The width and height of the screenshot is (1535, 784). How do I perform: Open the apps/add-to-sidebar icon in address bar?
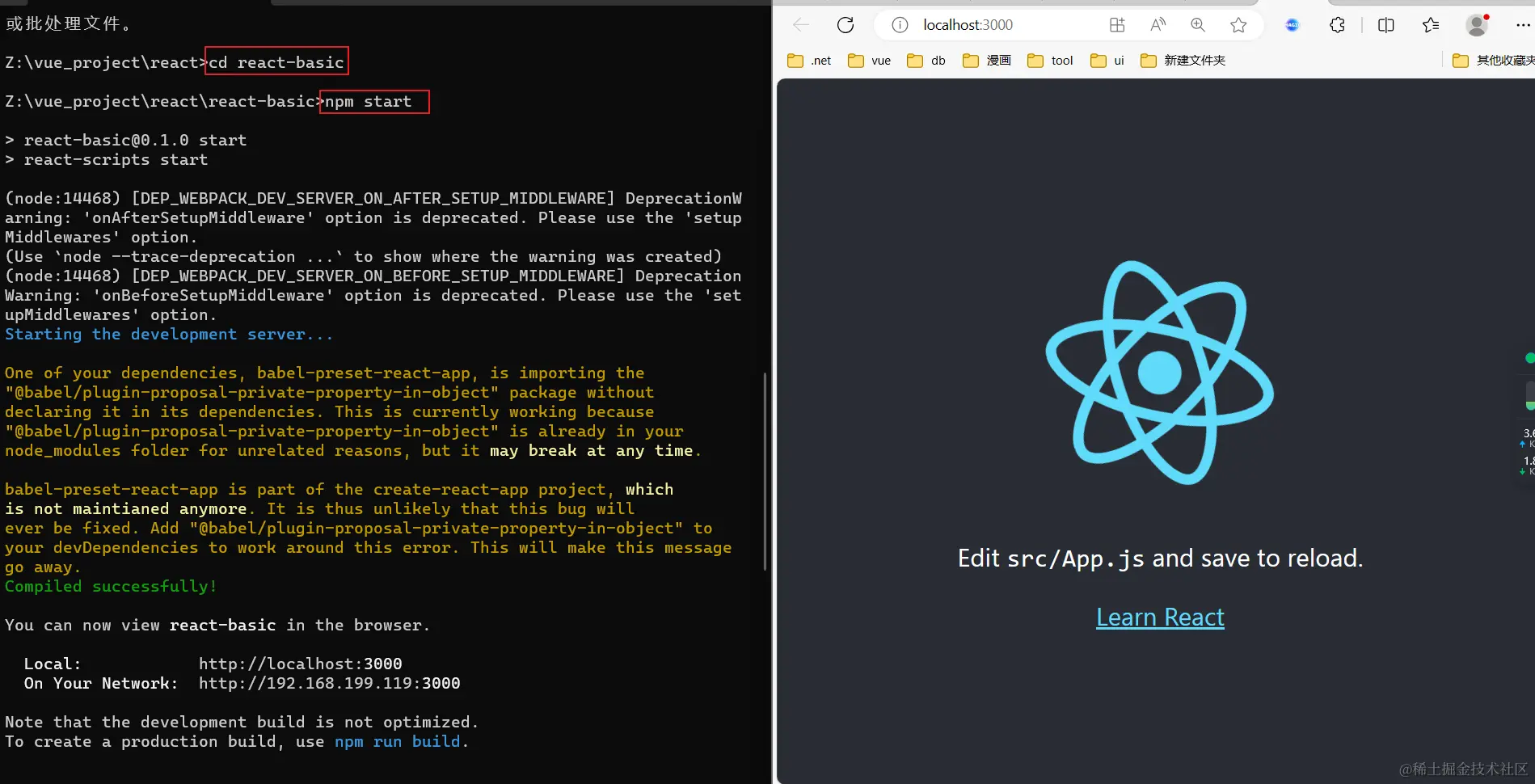tap(1117, 25)
